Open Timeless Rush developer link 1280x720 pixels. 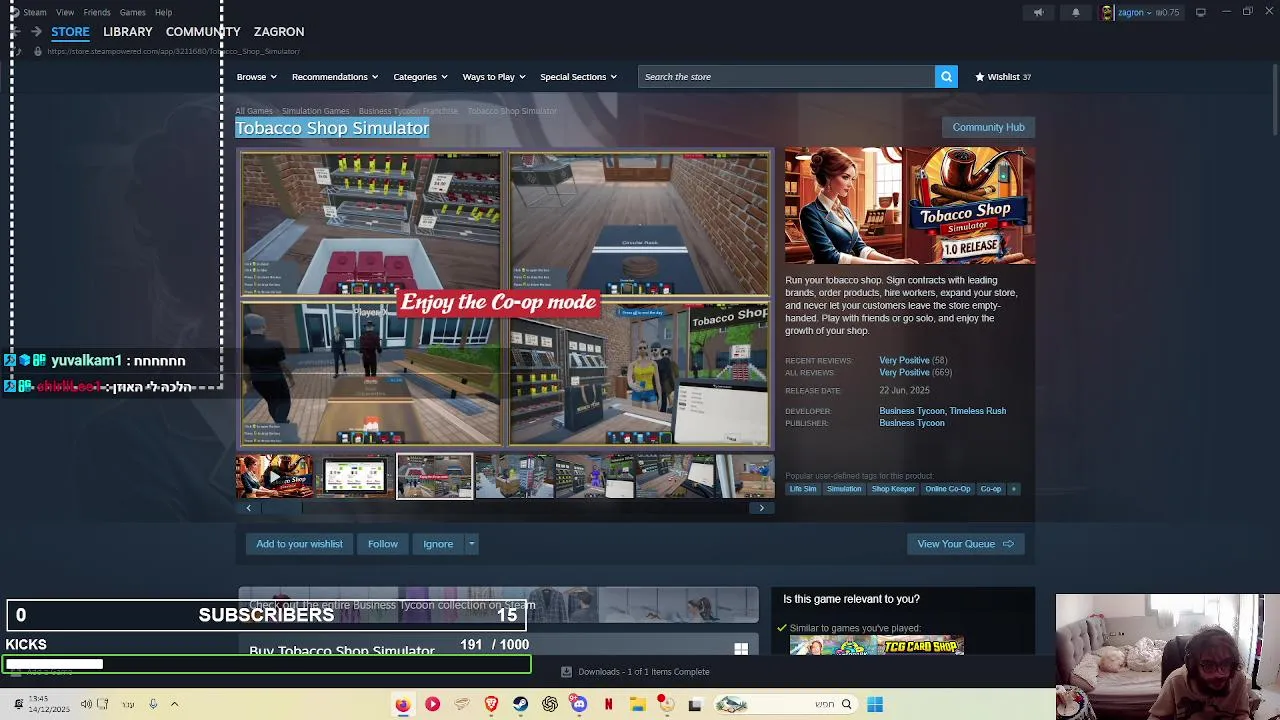(x=978, y=411)
